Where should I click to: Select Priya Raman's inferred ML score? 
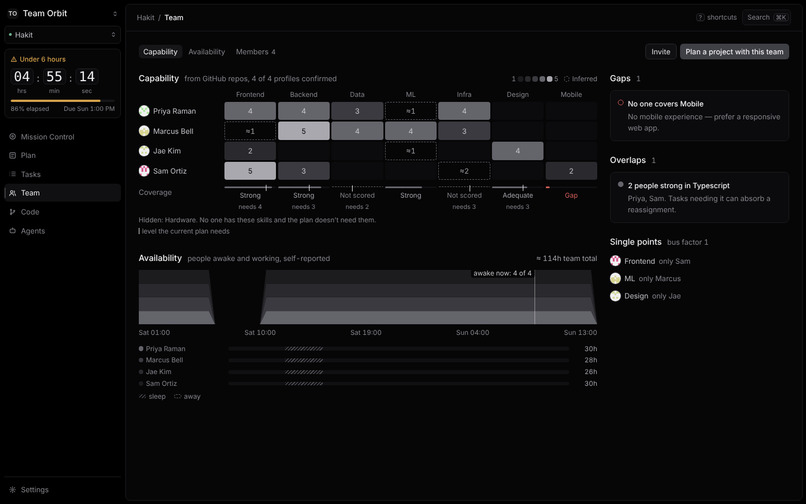coord(410,111)
